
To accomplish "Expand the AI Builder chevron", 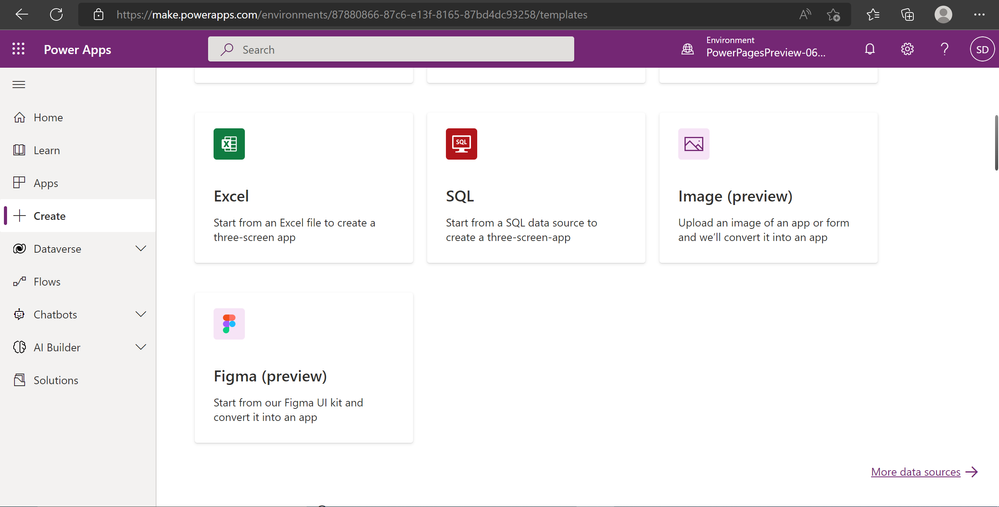I will [x=141, y=347].
